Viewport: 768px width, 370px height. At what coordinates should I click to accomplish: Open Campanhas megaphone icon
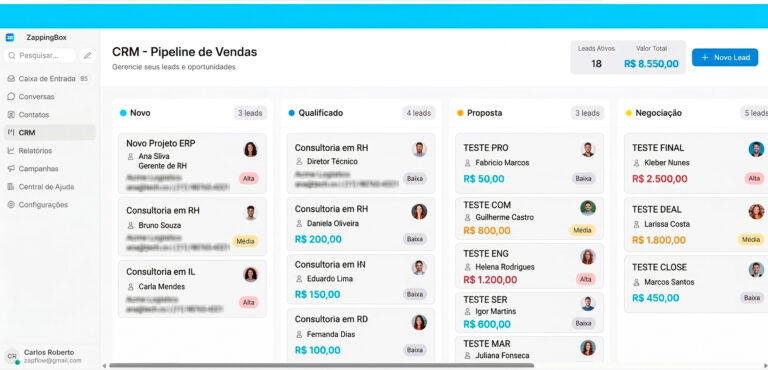pyautogui.click(x=11, y=169)
